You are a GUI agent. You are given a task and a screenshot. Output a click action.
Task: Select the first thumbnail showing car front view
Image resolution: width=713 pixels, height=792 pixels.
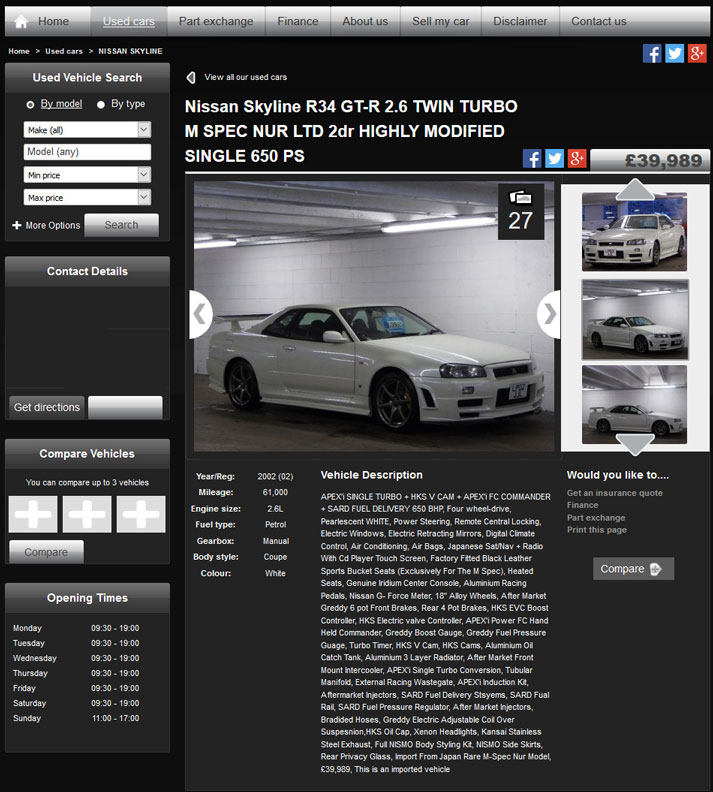634,232
